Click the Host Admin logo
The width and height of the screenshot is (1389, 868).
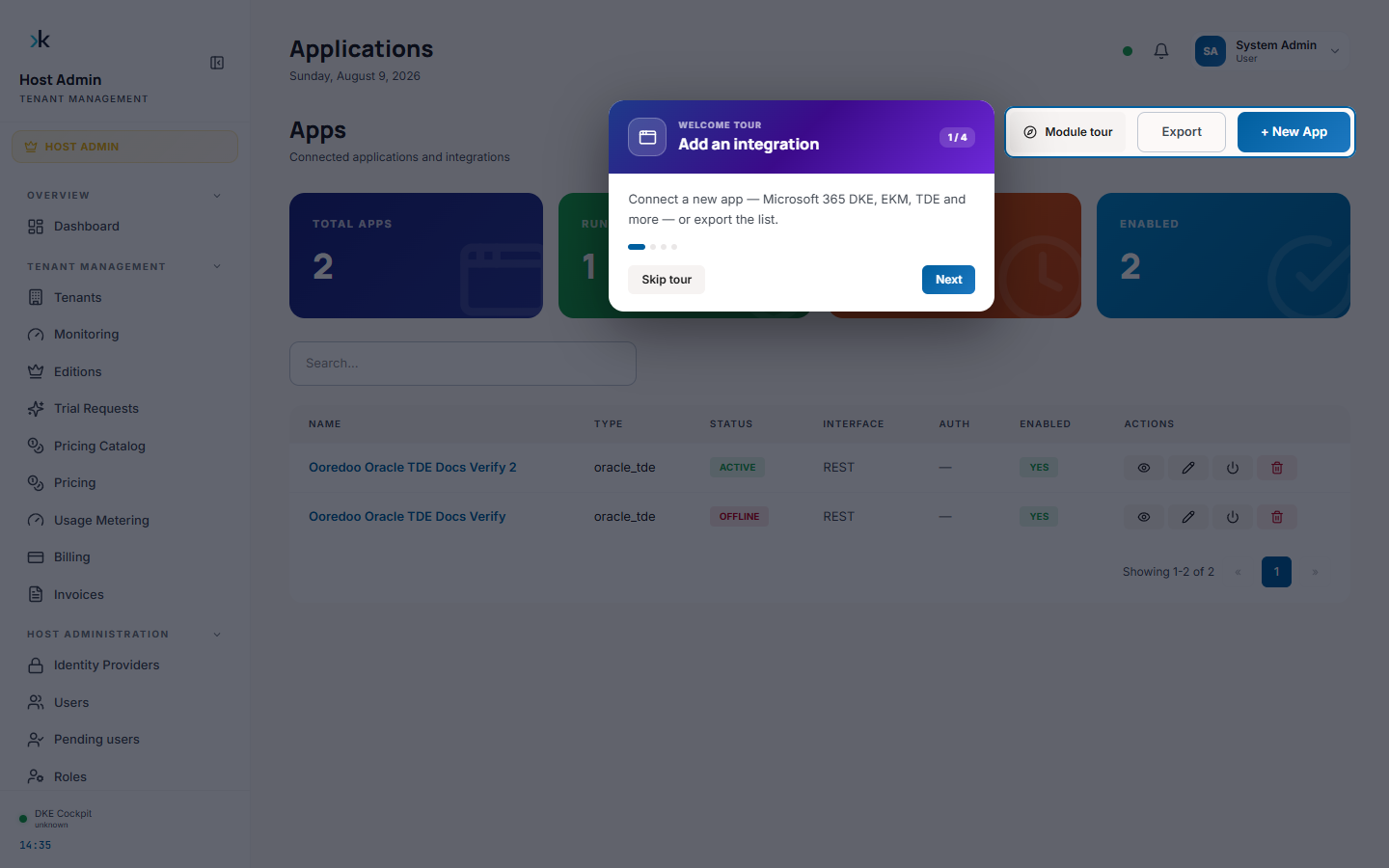tap(40, 40)
